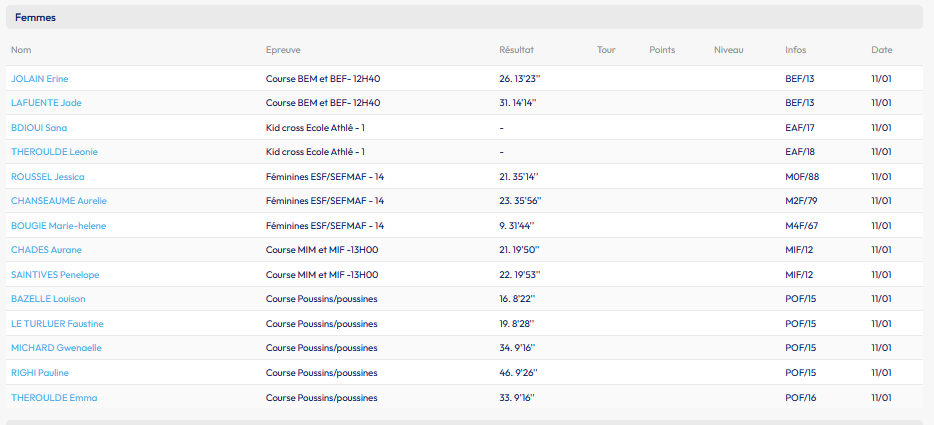This screenshot has width=934, height=425.
Task: Click MICHARD Gwenaelle's name link
Action: (56, 348)
